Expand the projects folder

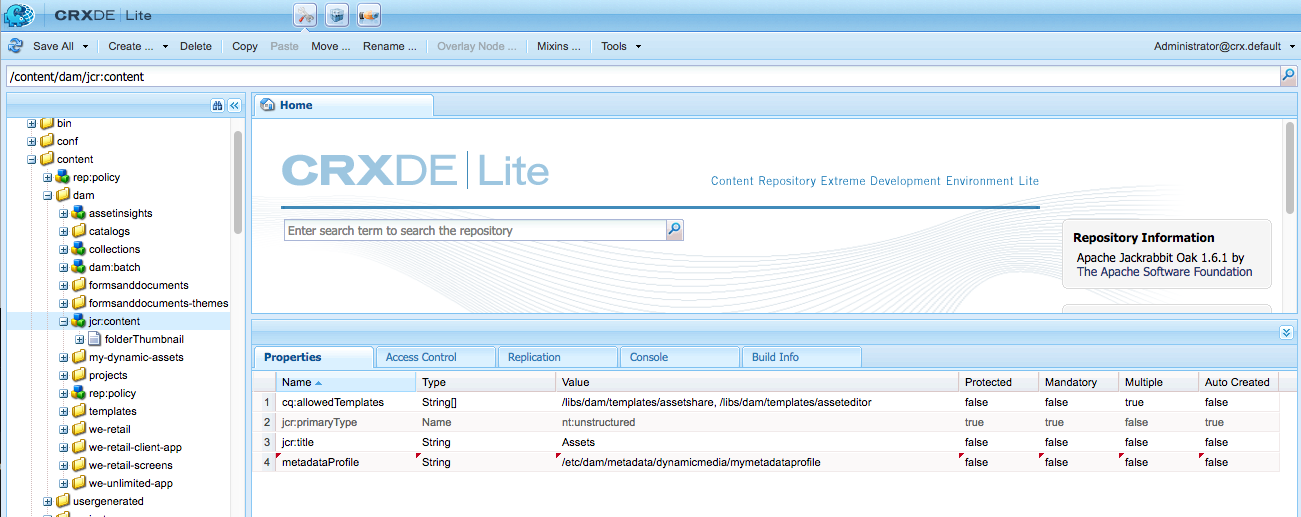[x=64, y=375]
